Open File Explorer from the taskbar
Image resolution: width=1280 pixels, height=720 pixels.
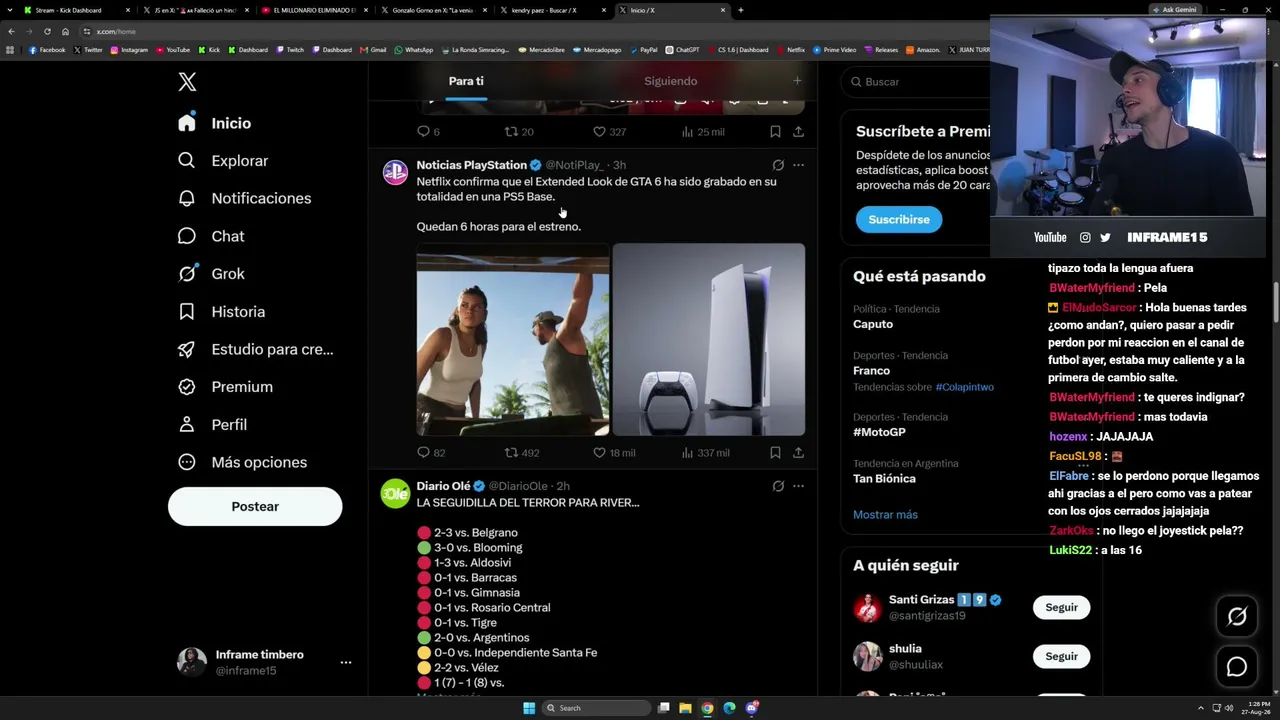point(685,708)
